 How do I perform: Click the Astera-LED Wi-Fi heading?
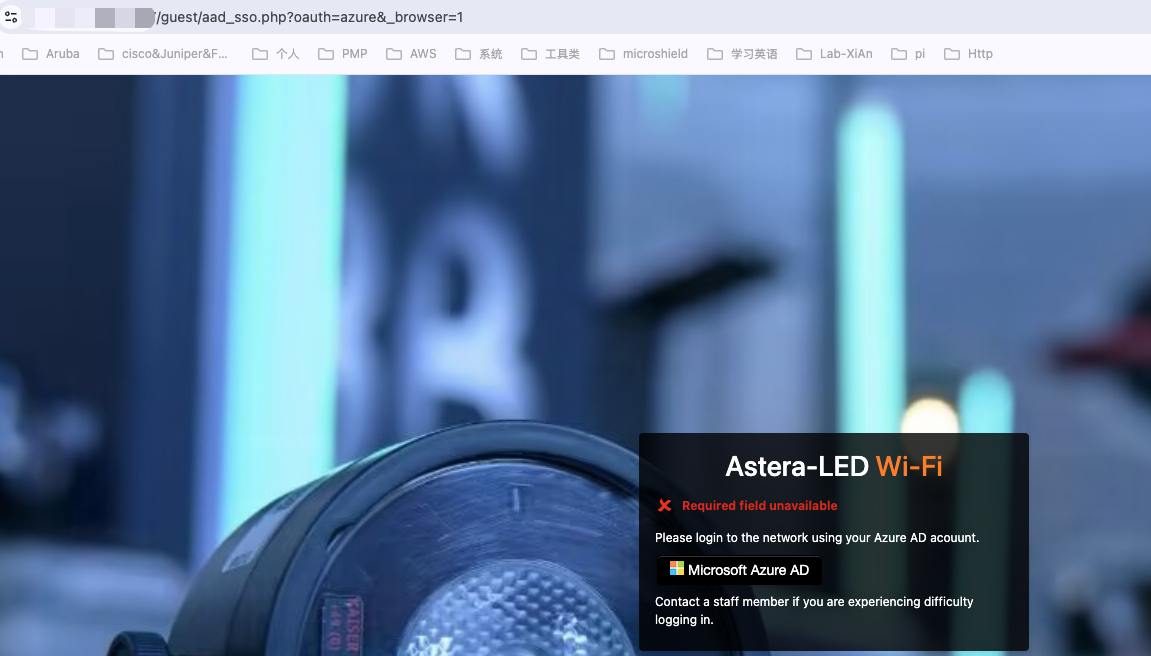[x=834, y=467]
